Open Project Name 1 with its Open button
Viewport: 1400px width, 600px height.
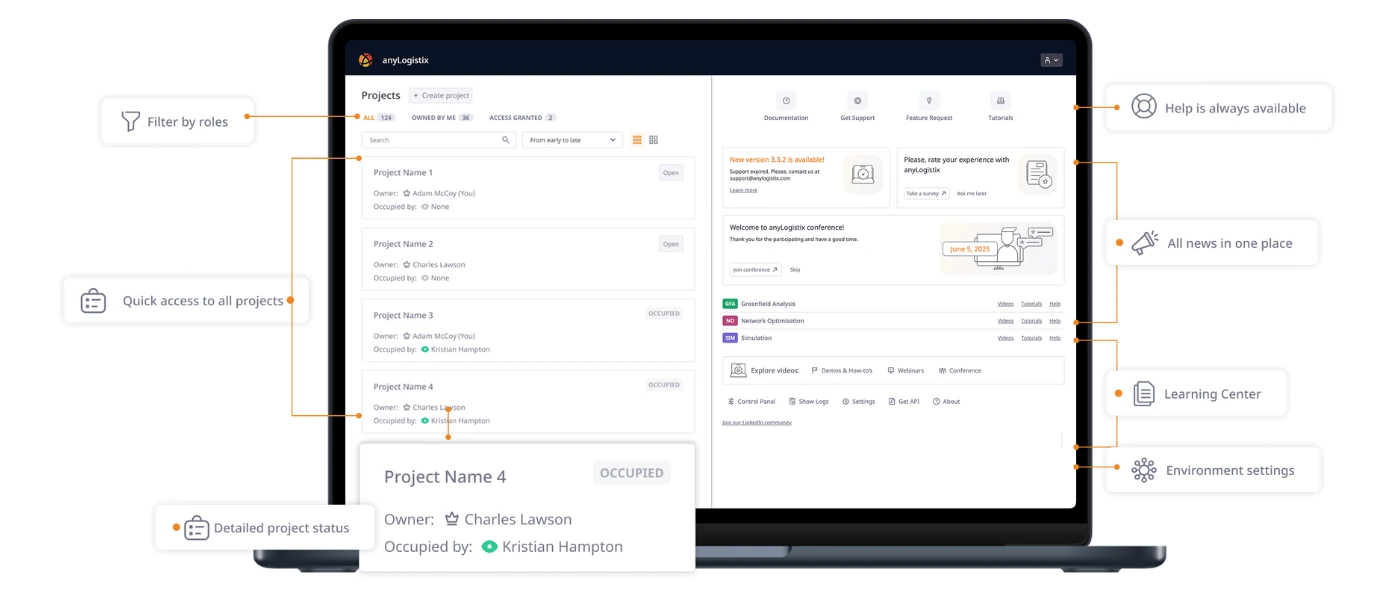point(671,173)
